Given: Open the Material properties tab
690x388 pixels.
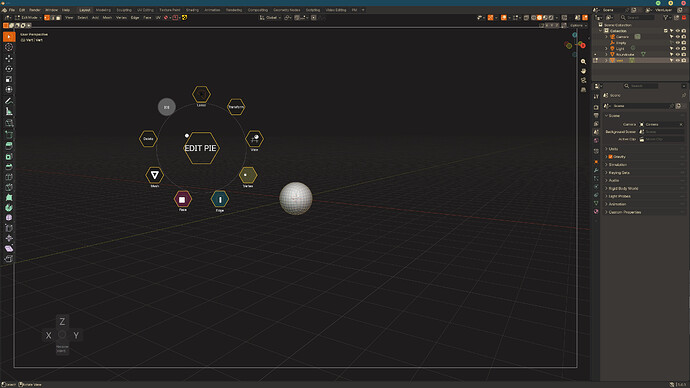Looking at the screenshot, I should click(x=596, y=211).
